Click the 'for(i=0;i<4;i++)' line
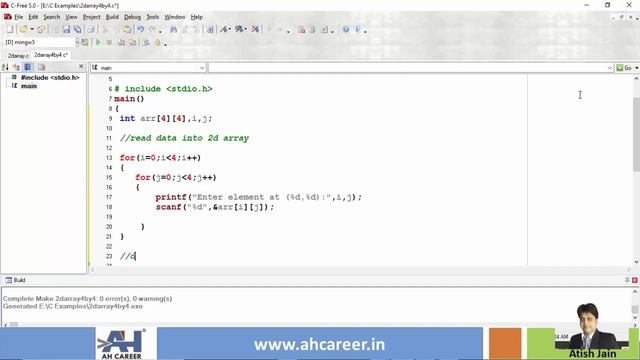The height and width of the screenshot is (360, 640). click(x=160, y=158)
